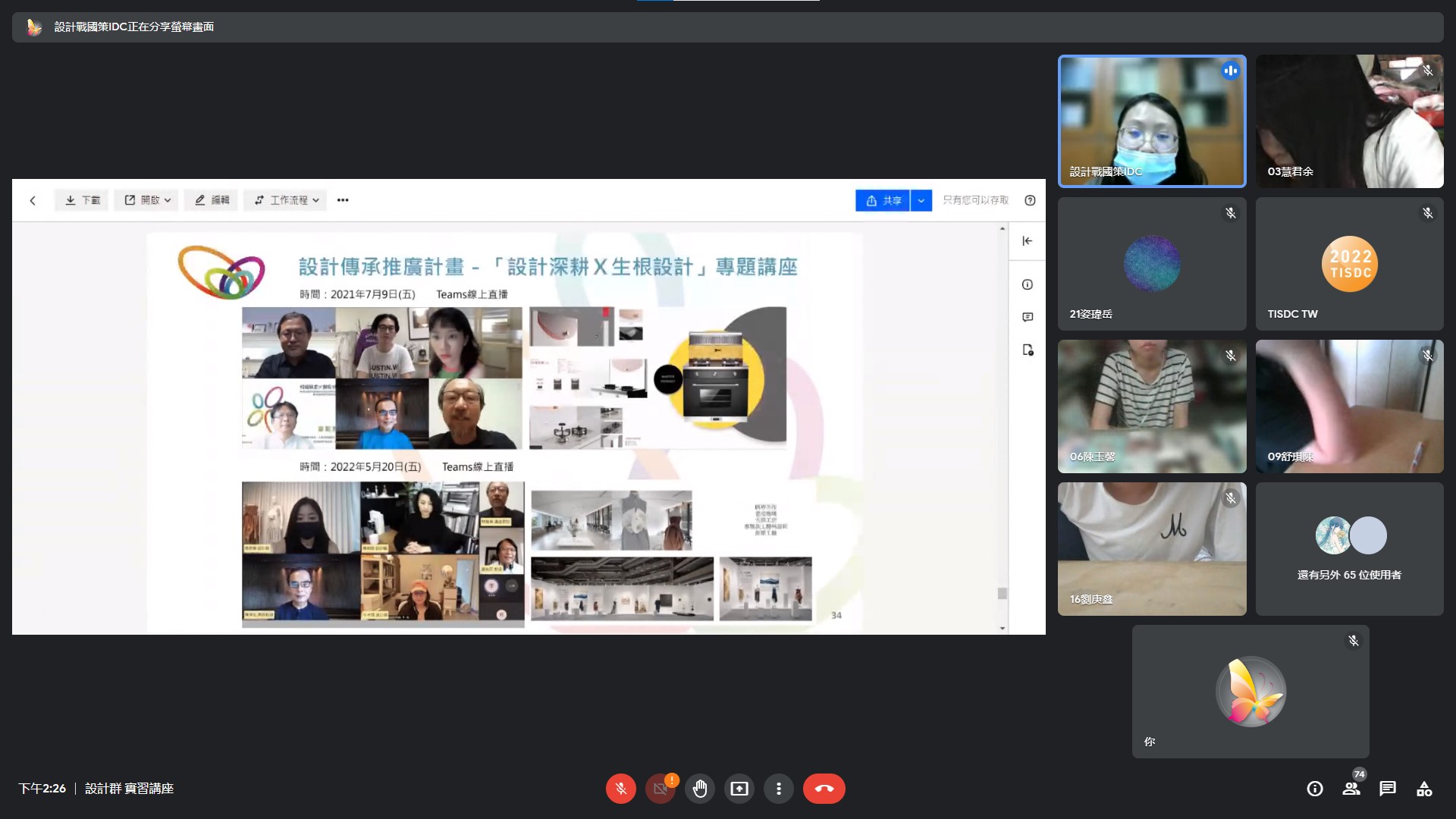Click the blue 共享 share button
1456x819 pixels.
(x=883, y=200)
